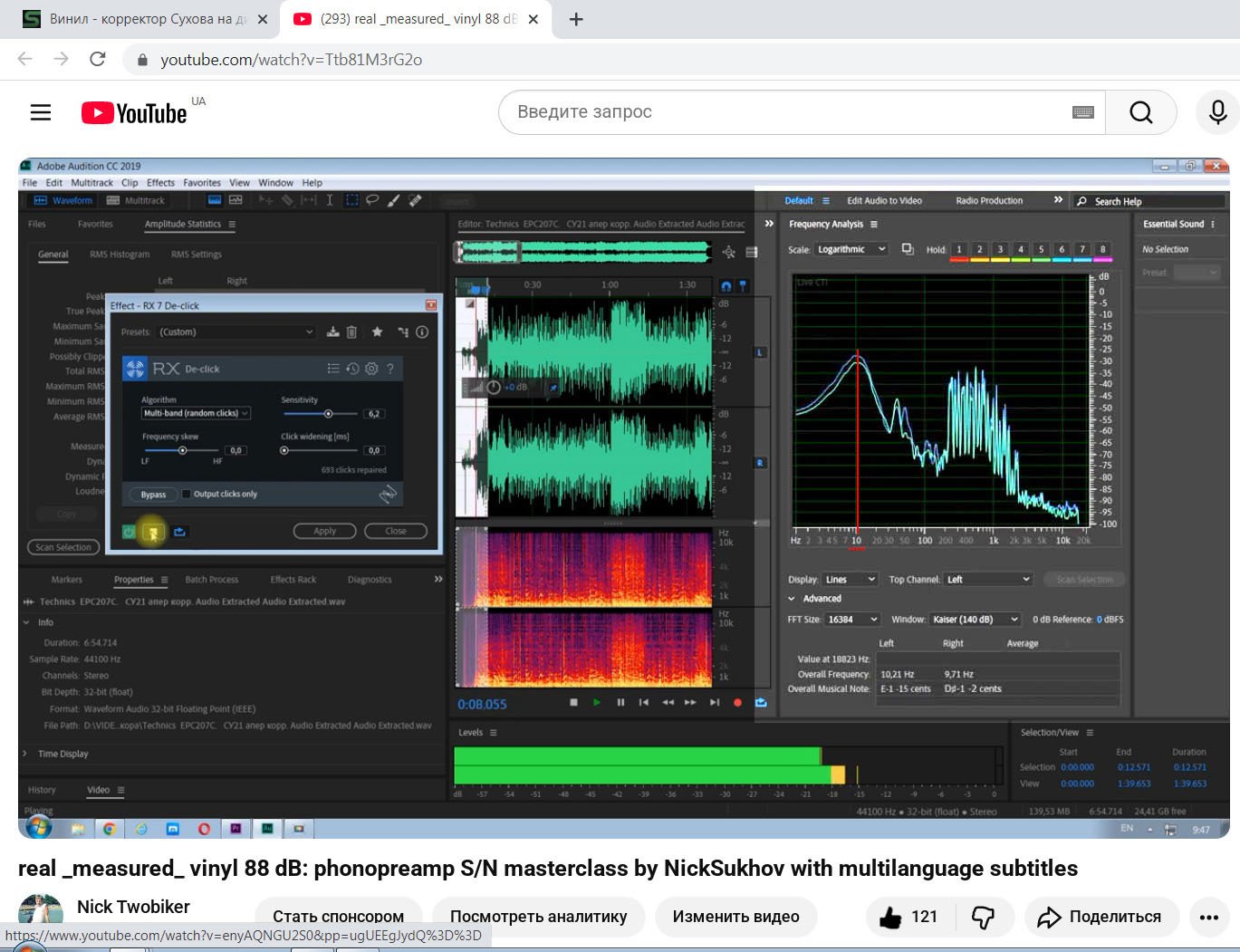The image size is (1240, 952).
Task: Click the Apply button in De-click
Action: pyautogui.click(x=324, y=531)
